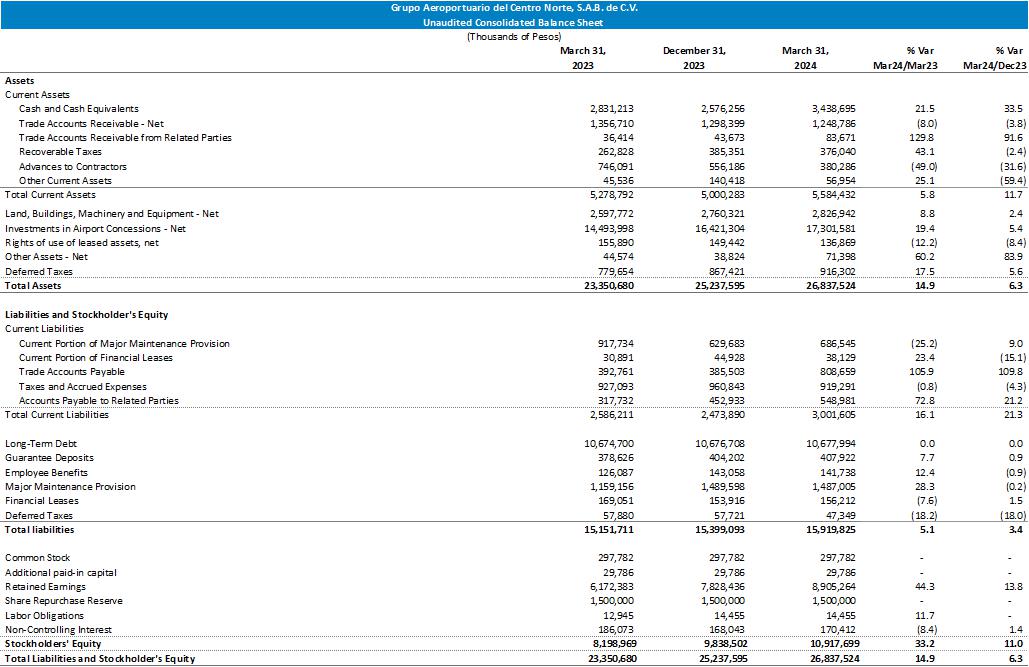Select the 'Long-Term Debt' label
1029x667 pixels.
(41, 444)
